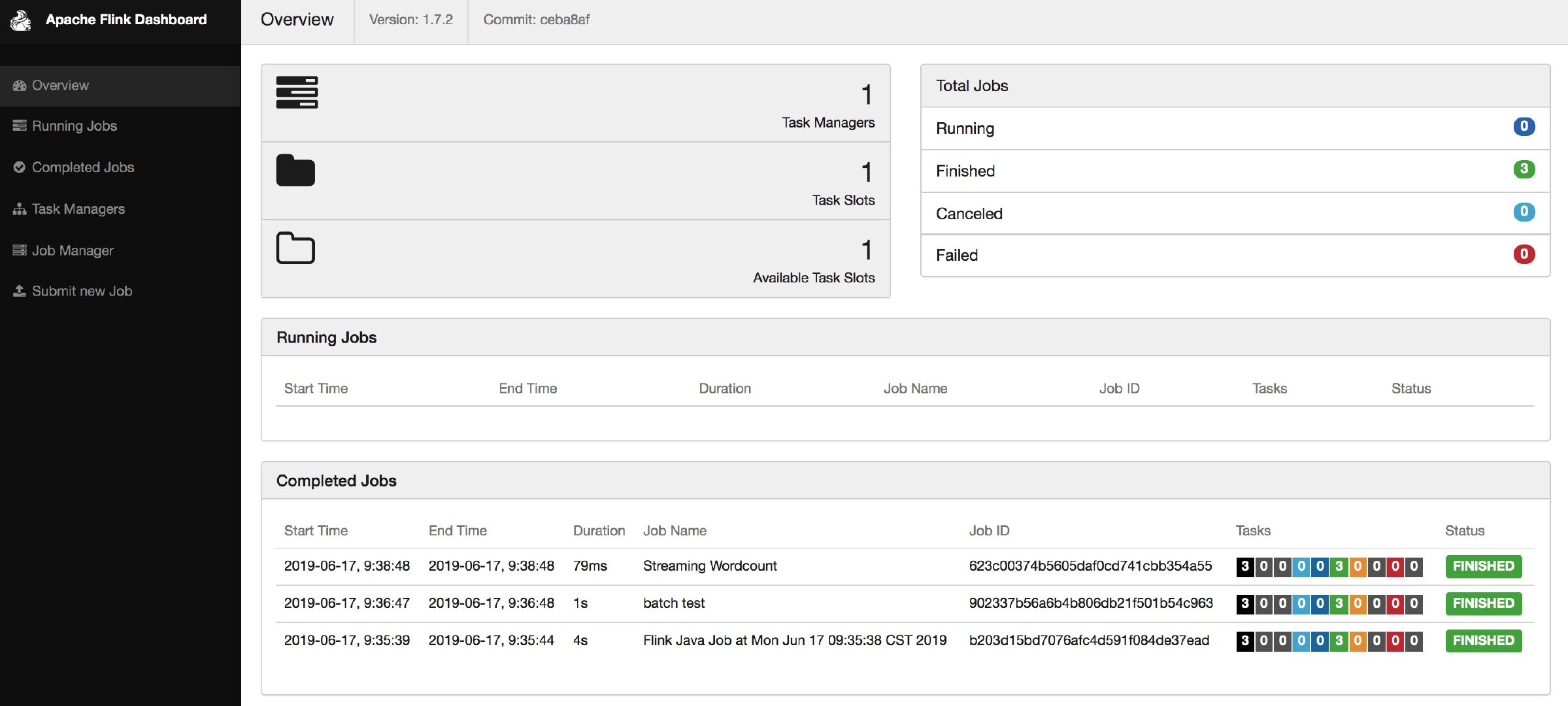Click the Available Task Slots outline folder icon
1568x706 pixels.
(x=295, y=248)
